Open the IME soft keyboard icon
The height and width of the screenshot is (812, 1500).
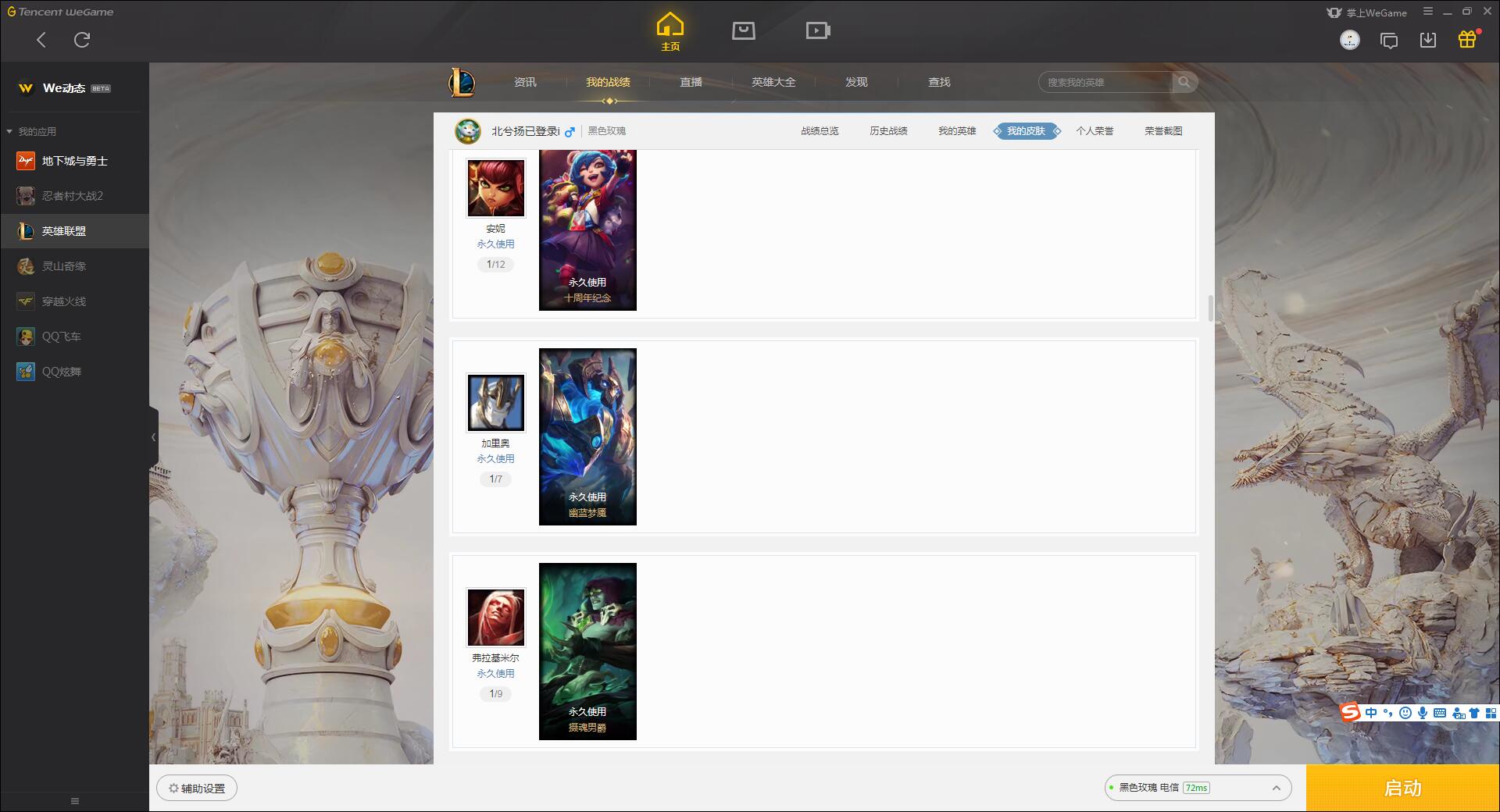(1440, 713)
